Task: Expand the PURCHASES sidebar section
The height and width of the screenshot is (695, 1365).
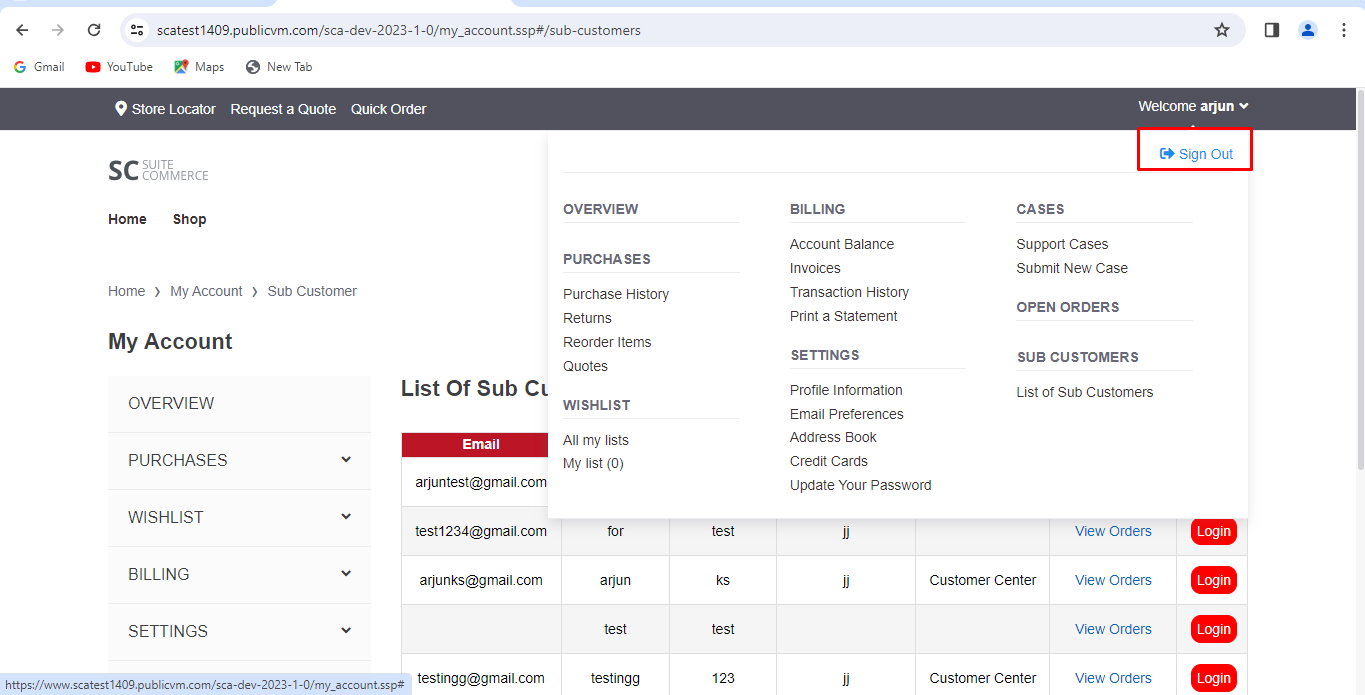Action: pos(345,460)
